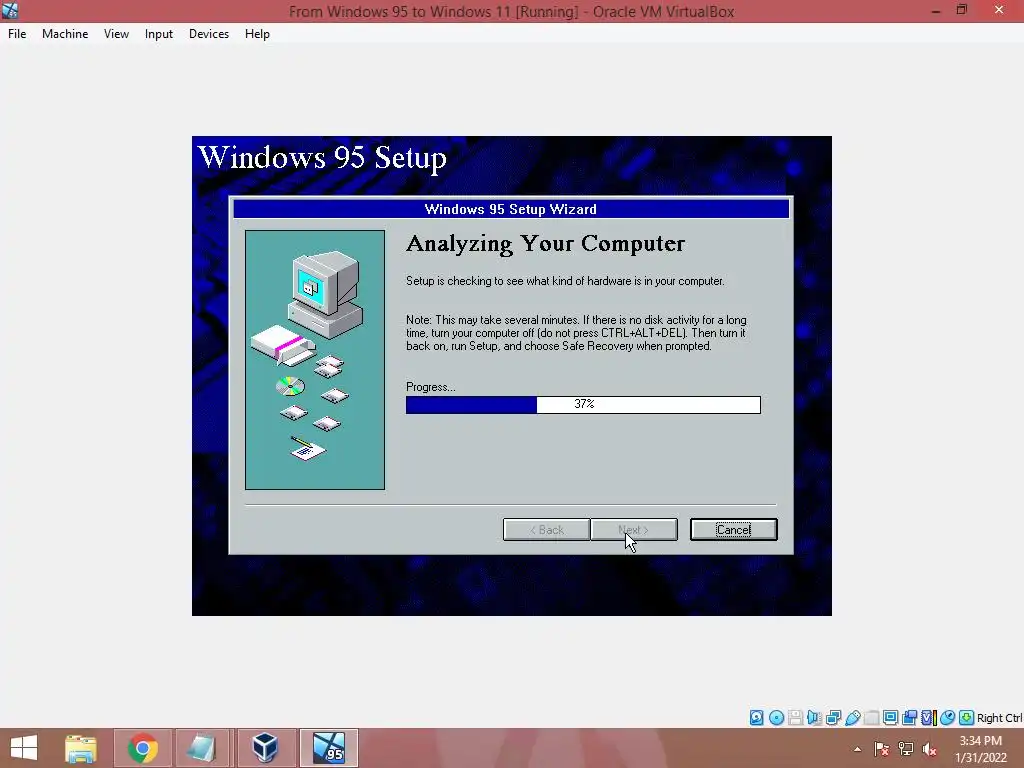The height and width of the screenshot is (768, 1024).
Task: Click the notebook app taskbar icon
Action: tap(202, 748)
